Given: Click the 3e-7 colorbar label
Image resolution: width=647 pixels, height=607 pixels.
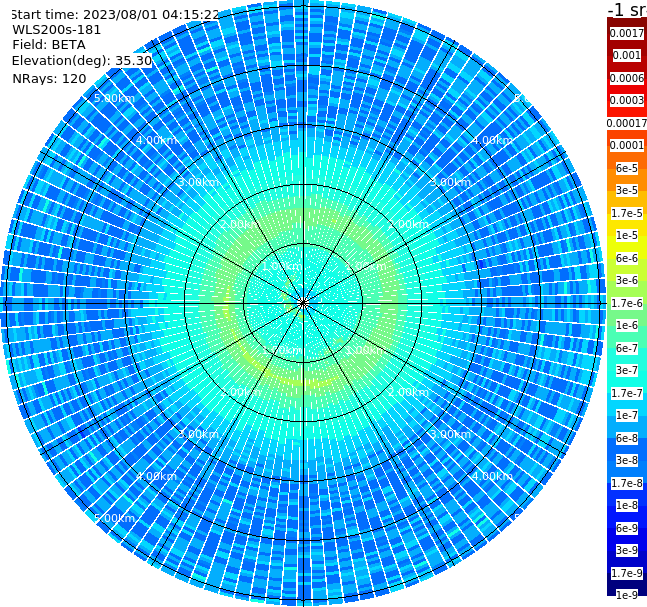Looking at the screenshot, I should point(627,370).
